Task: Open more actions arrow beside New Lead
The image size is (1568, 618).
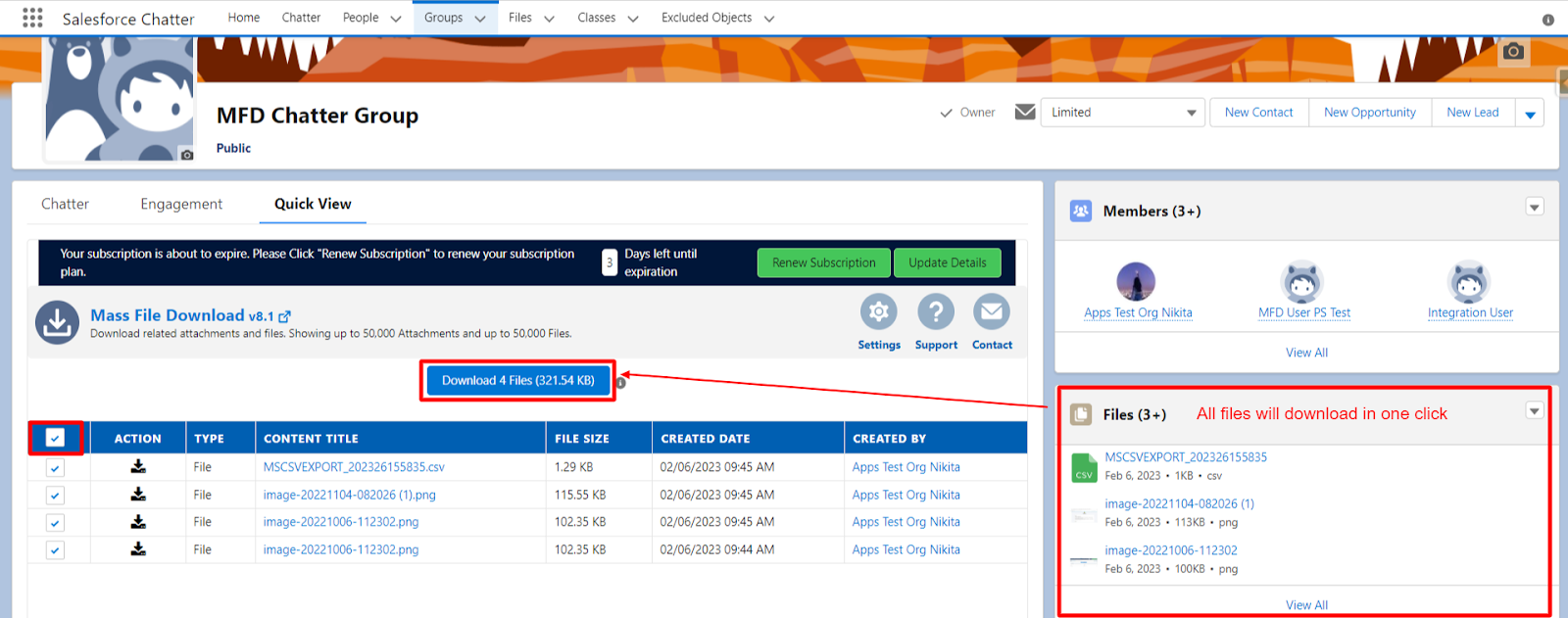Action: 1530,114
